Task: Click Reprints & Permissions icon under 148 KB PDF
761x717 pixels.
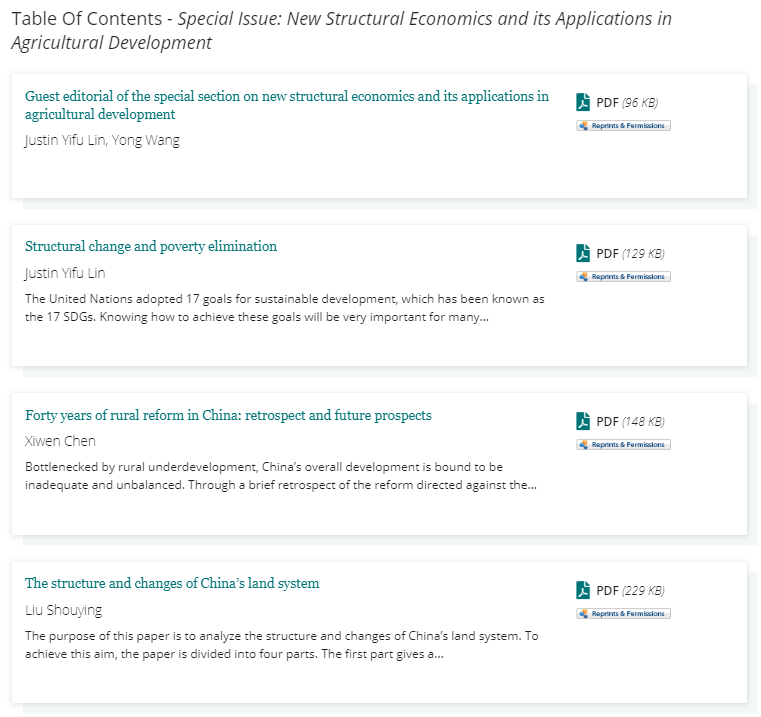Action: [623, 445]
